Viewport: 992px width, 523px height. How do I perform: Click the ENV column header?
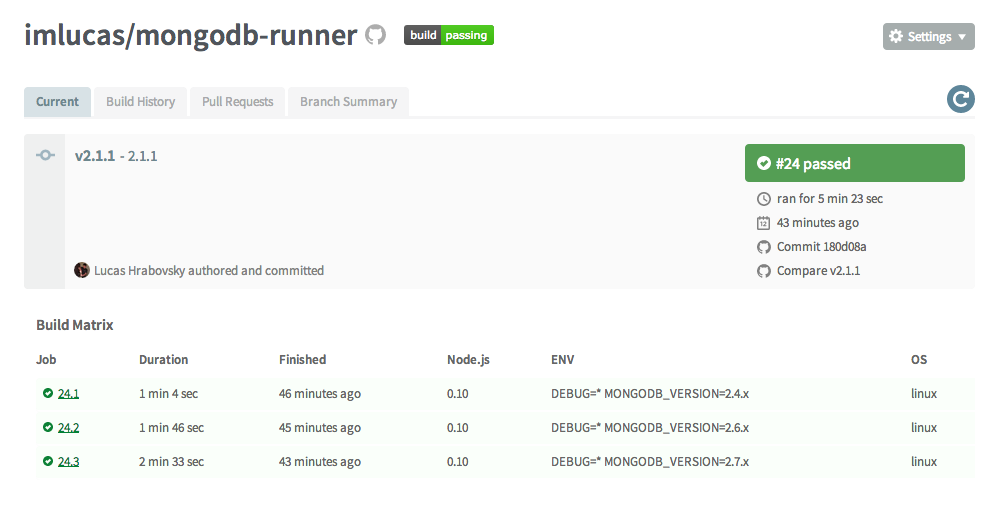562,359
